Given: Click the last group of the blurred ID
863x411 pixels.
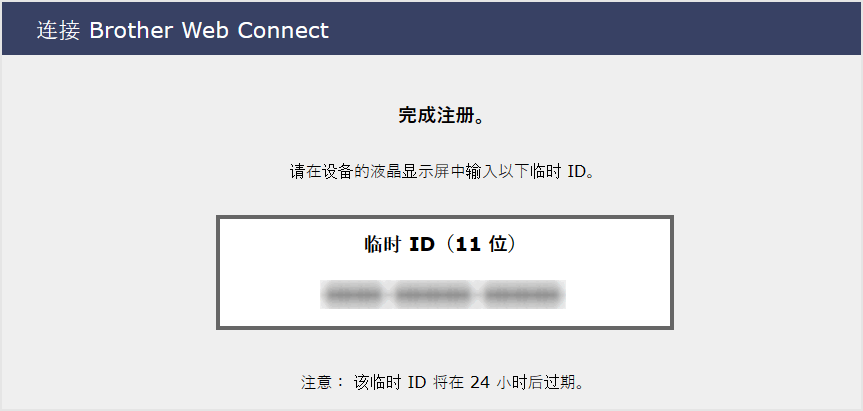Looking at the screenshot, I should (520, 294).
